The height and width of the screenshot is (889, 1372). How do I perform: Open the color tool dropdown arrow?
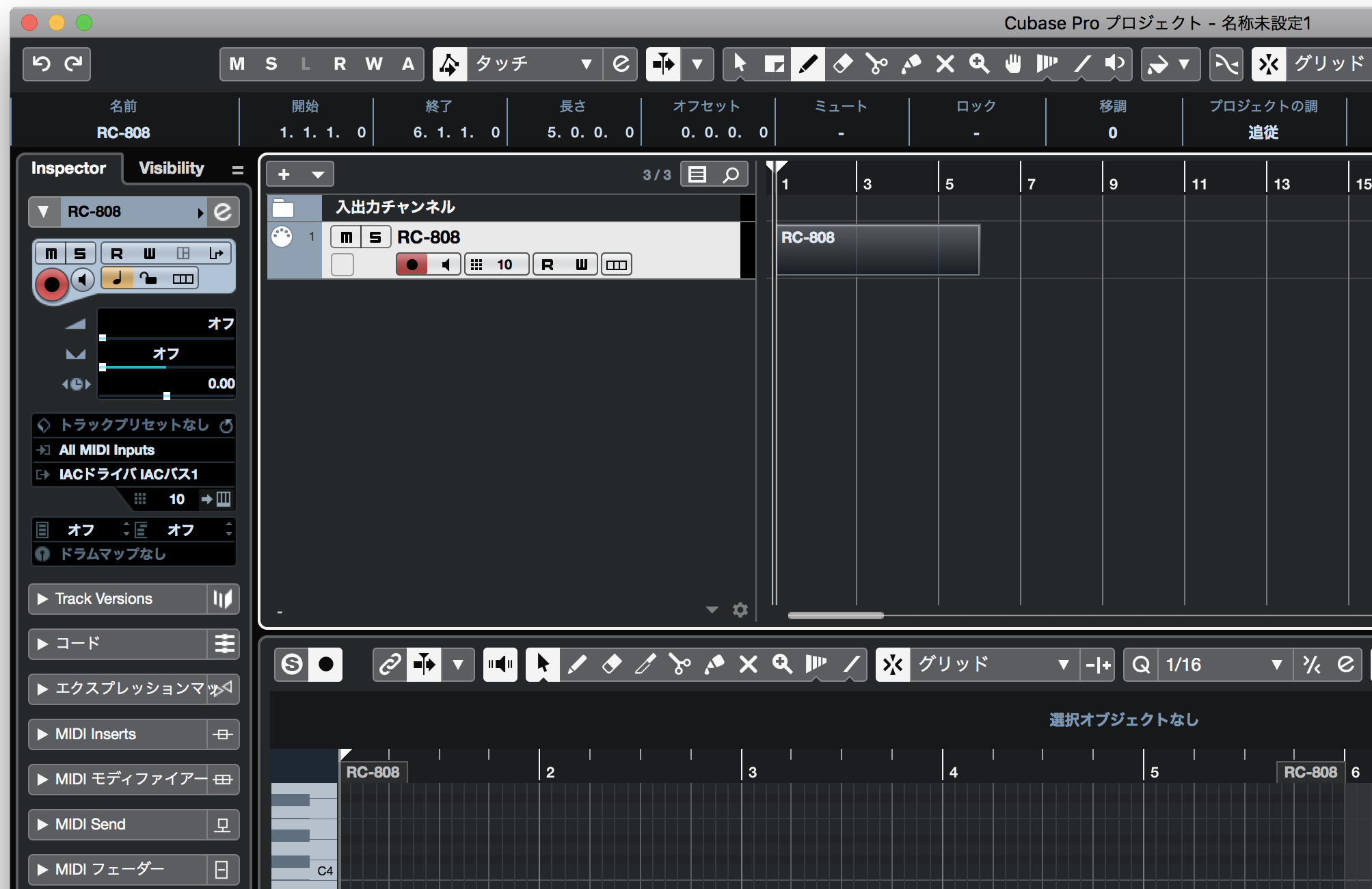1184,64
